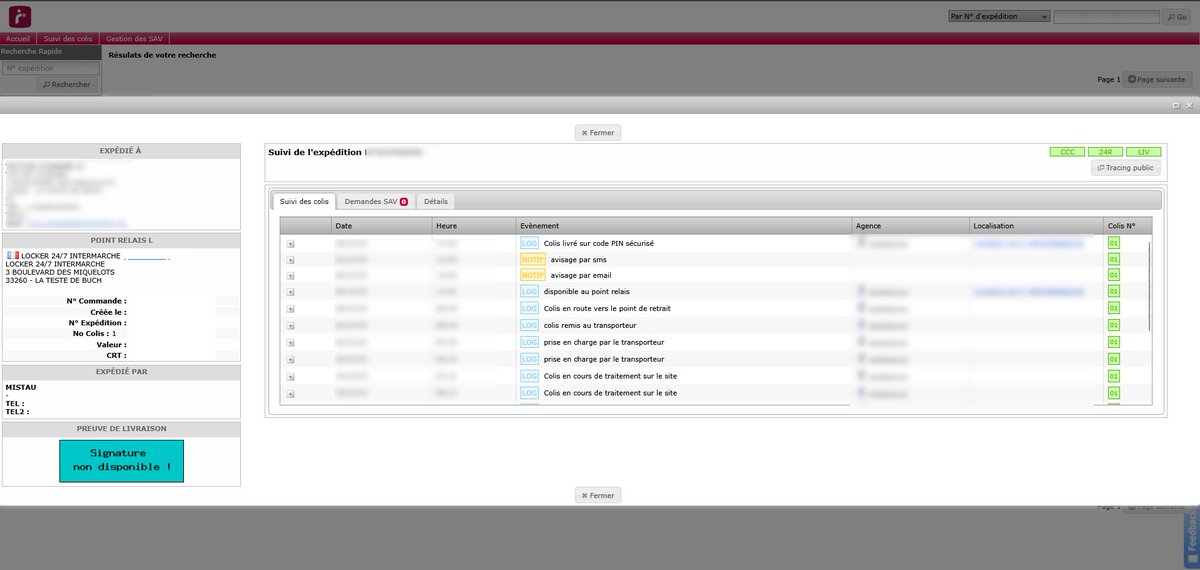1200x570 pixels.
Task: Click the green 24R status badge
Action: [x=1105, y=152]
